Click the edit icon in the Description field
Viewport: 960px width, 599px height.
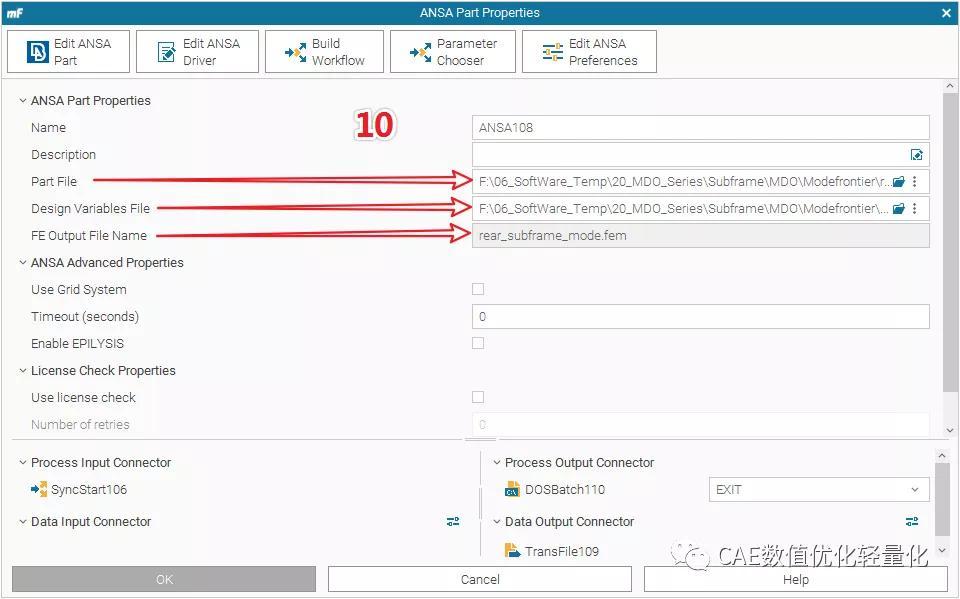point(916,155)
